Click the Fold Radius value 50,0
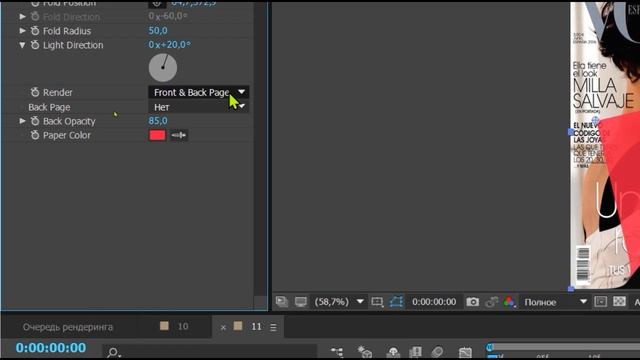Image resolution: width=640 pixels, height=360 pixels. coord(158,31)
